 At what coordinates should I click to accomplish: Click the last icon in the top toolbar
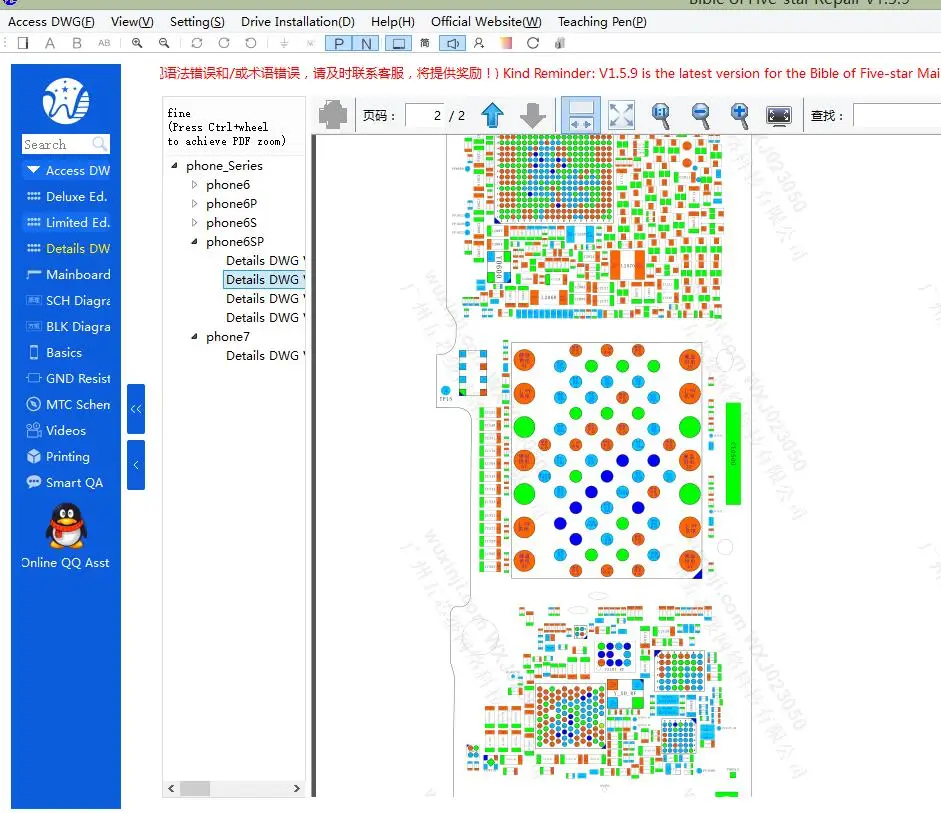[x=560, y=43]
